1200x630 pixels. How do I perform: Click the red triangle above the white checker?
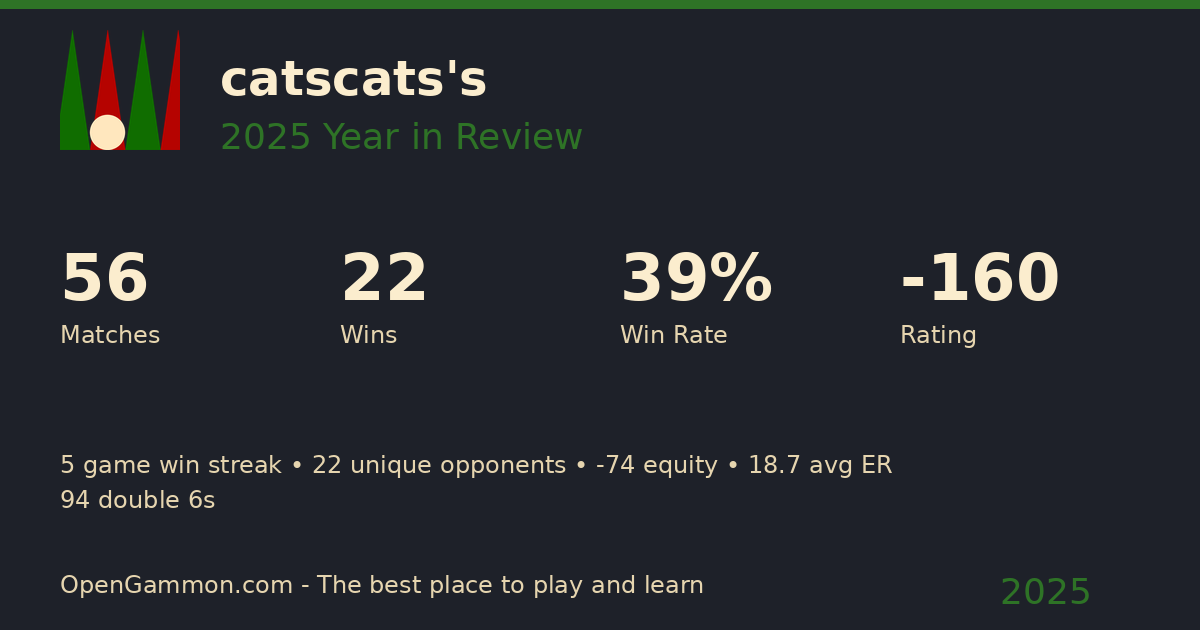(107, 80)
